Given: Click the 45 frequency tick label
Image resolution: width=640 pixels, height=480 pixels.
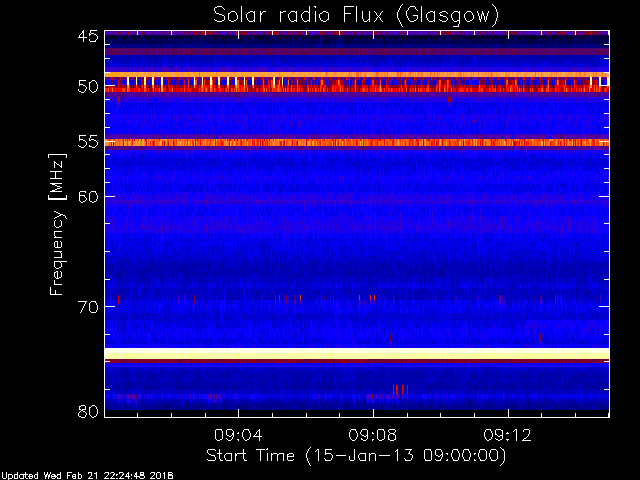Looking at the screenshot, I should pos(88,36).
